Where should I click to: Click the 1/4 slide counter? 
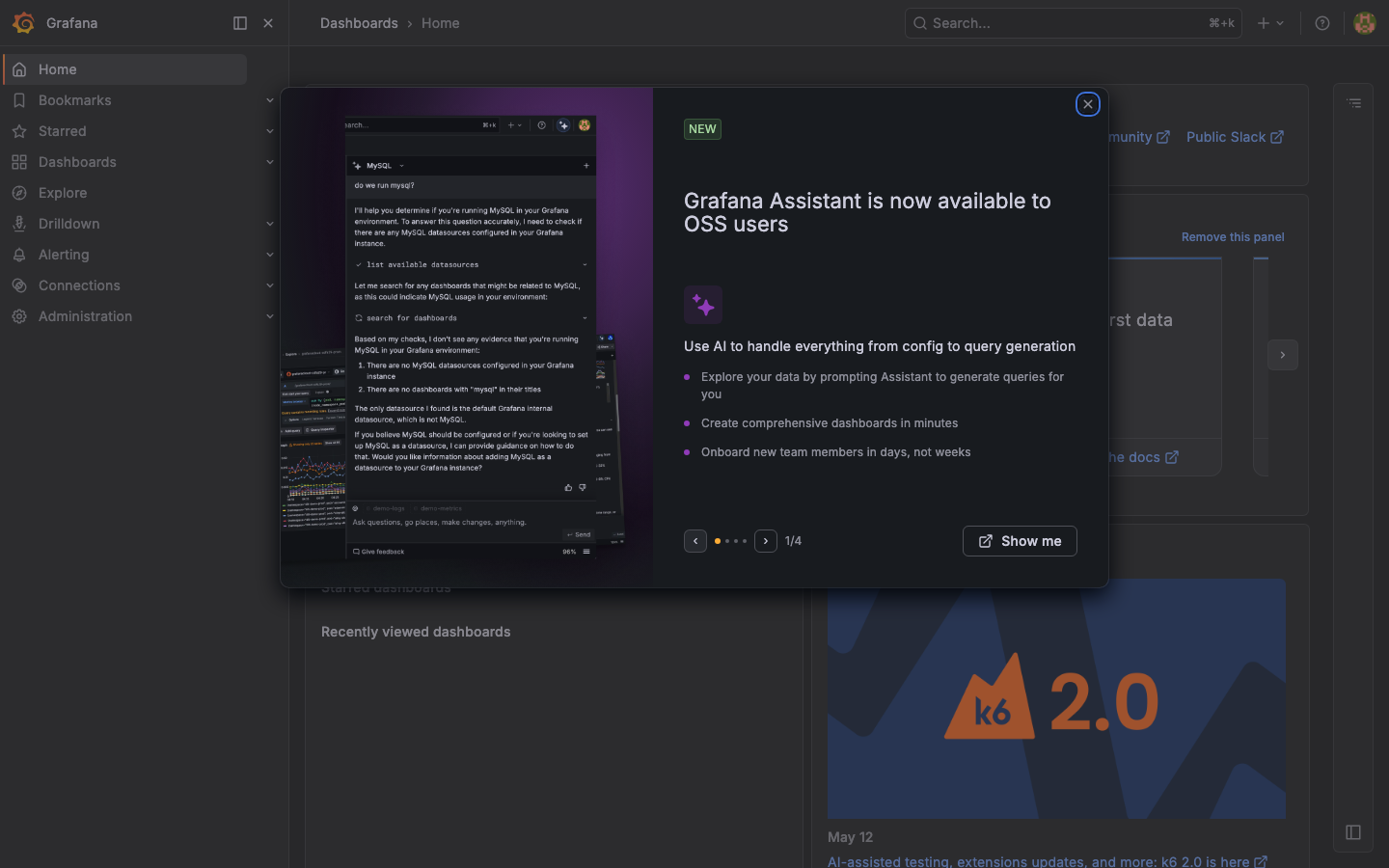point(793,541)
